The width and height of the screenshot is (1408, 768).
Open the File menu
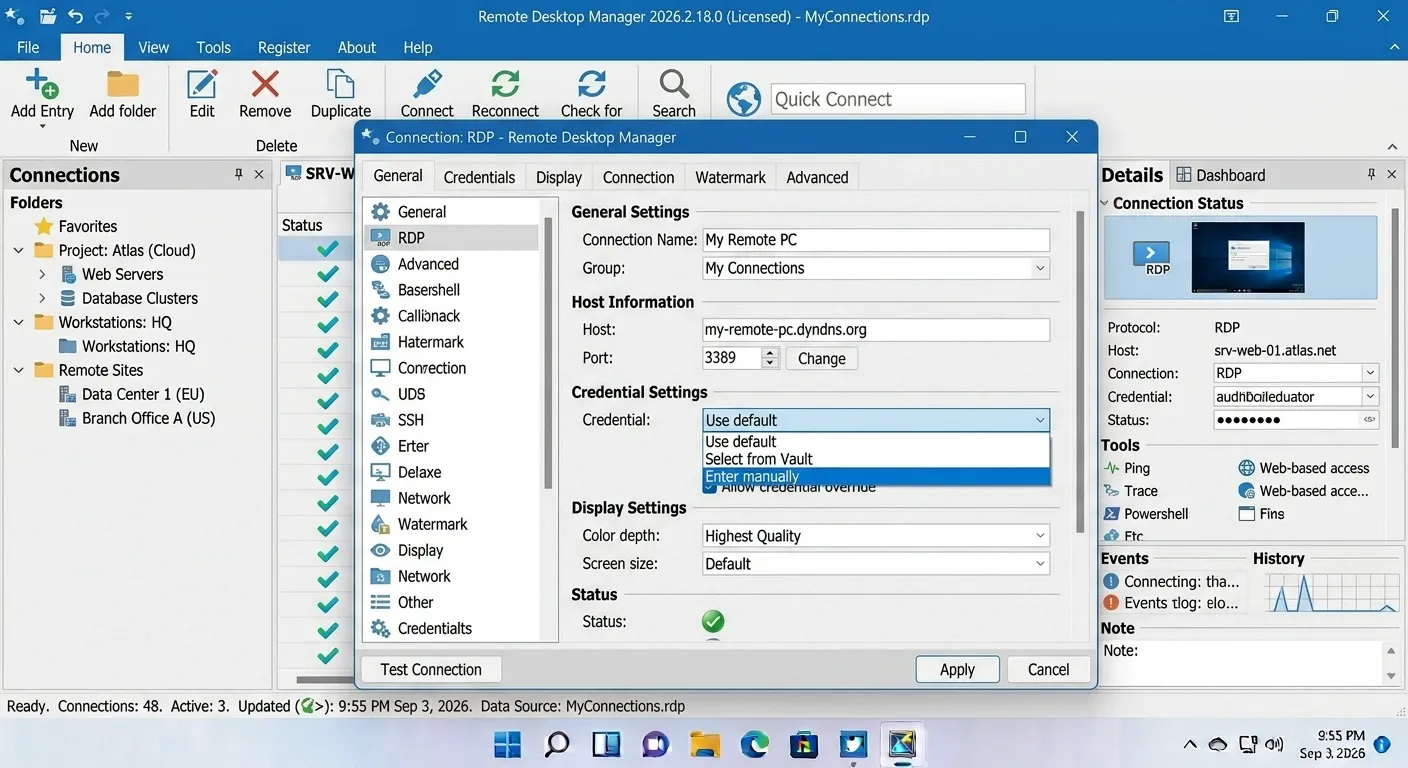[28, 47]
